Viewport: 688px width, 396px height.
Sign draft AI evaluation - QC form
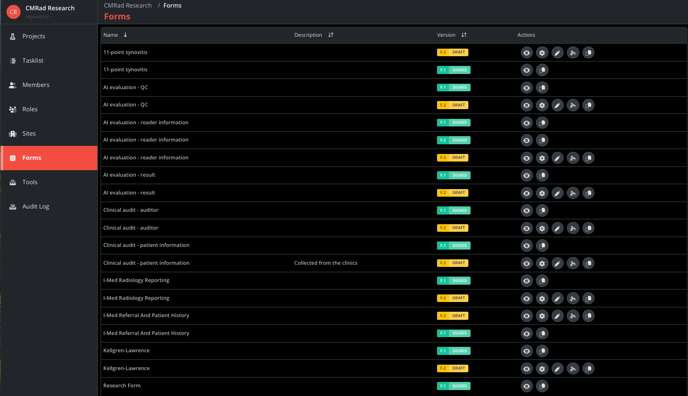pos(573,105)
